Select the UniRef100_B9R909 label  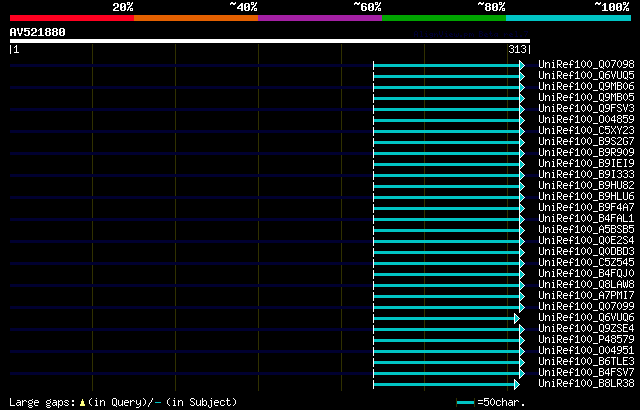[586, 153]
